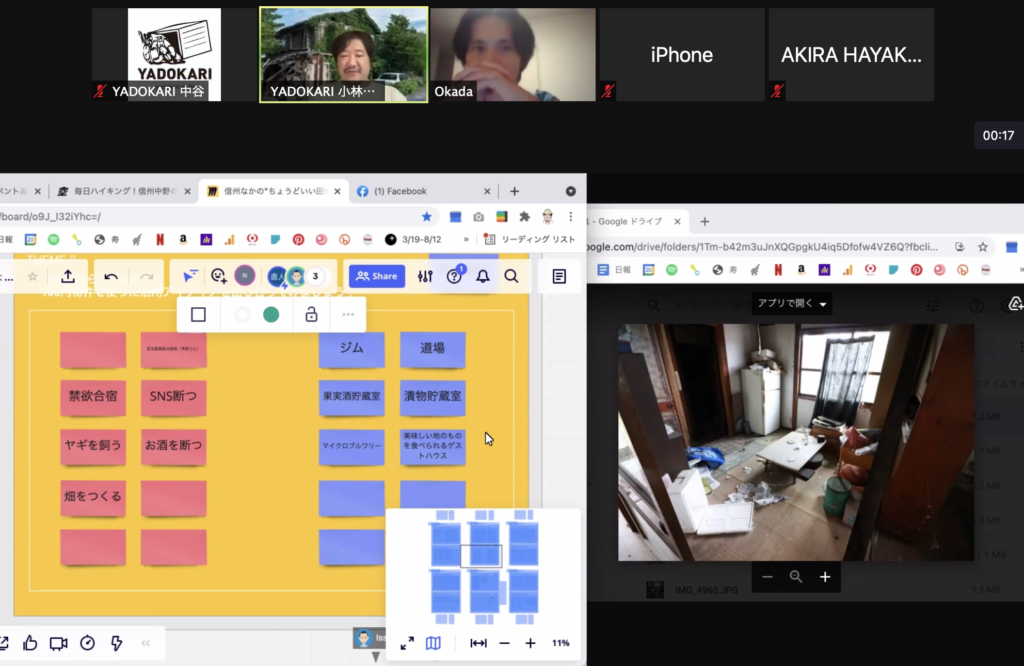The height and width of the screenshot is (666, 1024).
Task: Start Miro video chat icon
Action: [x=59, y=643]
